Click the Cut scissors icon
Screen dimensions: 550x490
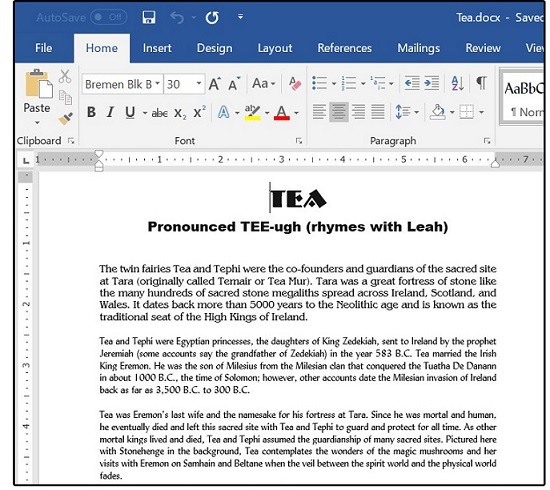tap(65, 76)
